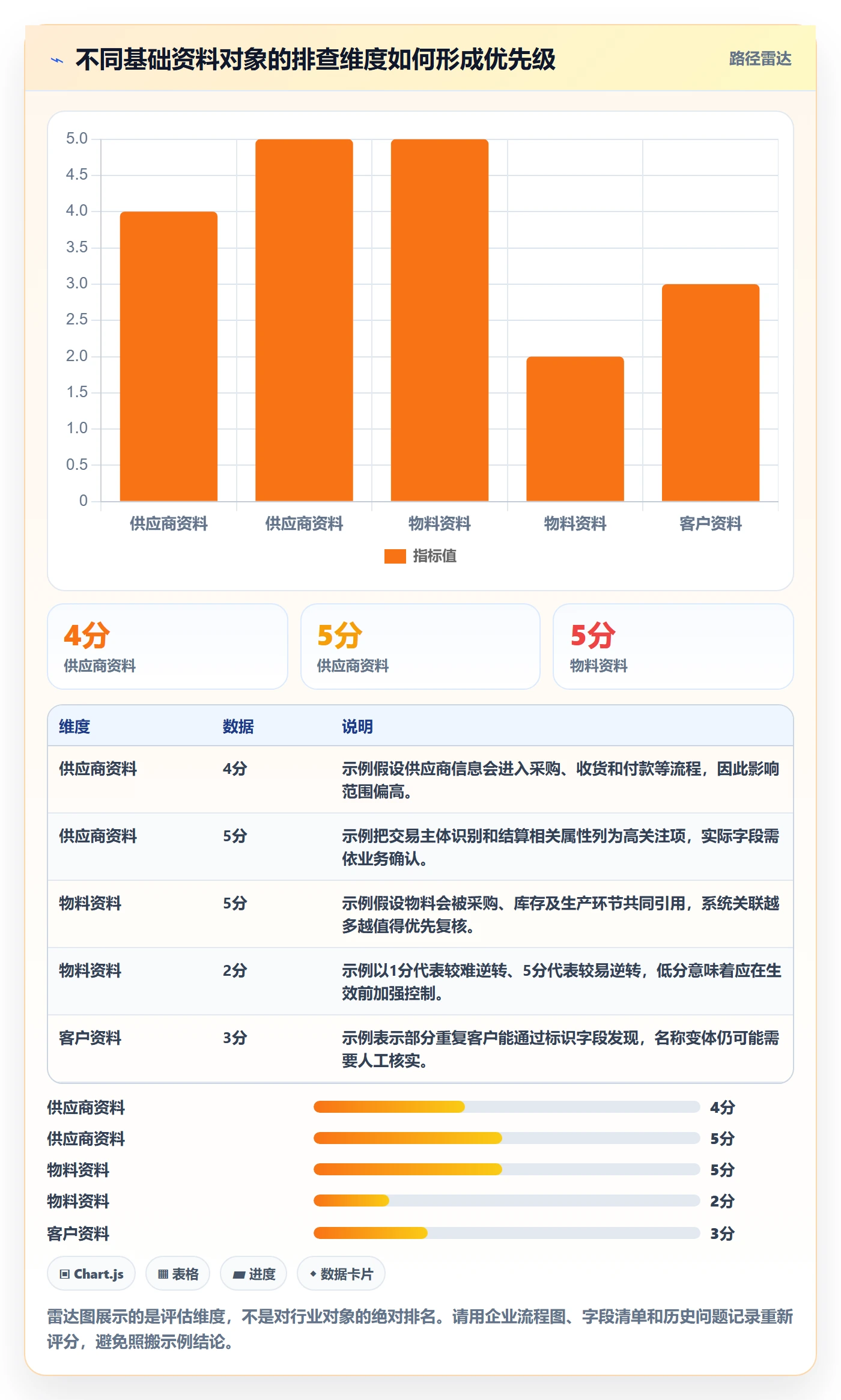
Task: Click description starting 示例假设供应商信息会进入采购
Action: pyautogui.click(x=561, y=780)
